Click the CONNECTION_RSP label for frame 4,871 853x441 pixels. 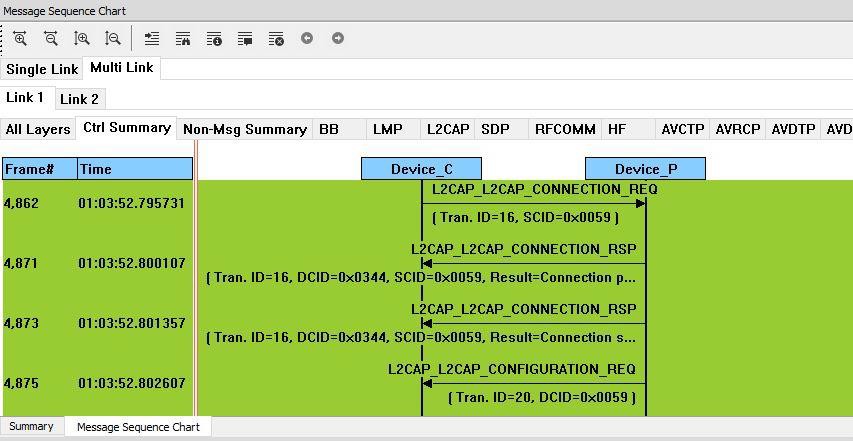tap(524, 250)
